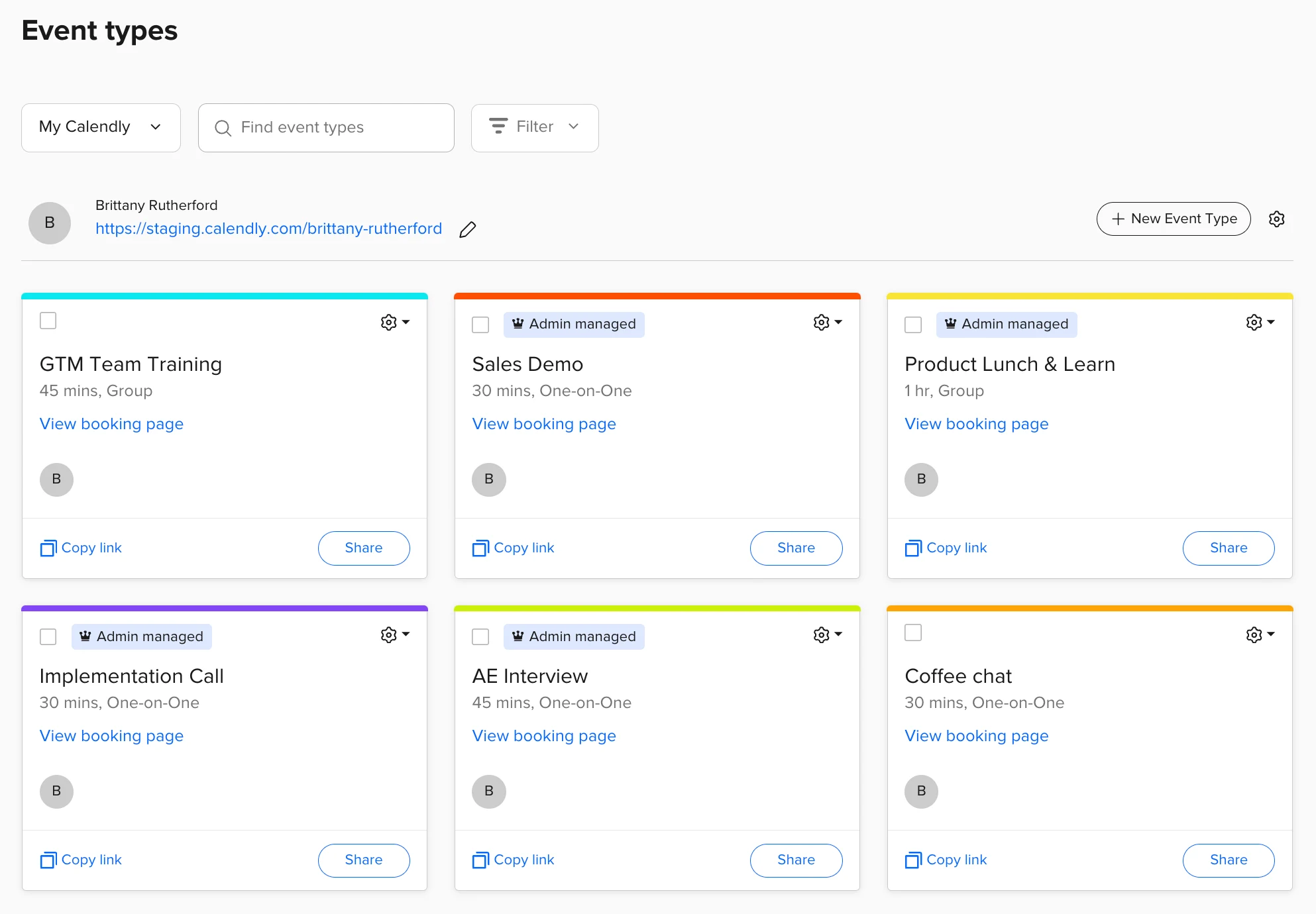Select the GTM Team Training checkbox
The width and height of the screenshot is (1316, 914).
click(48, 321)
